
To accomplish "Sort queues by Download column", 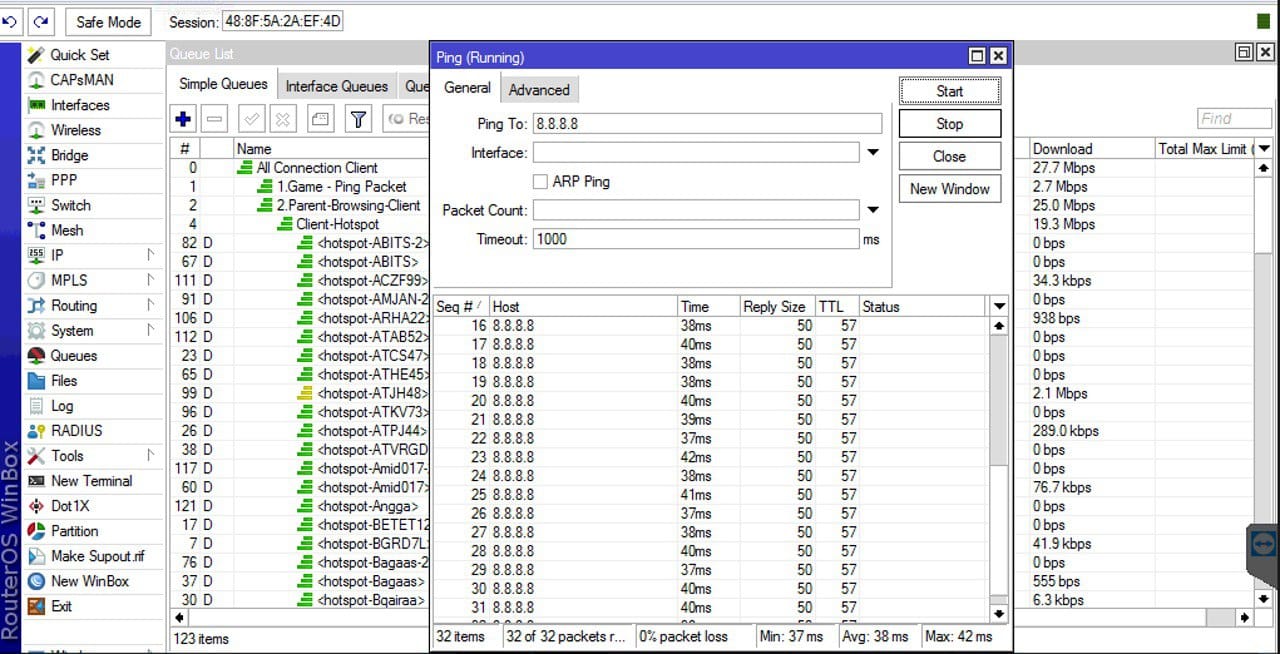I will click(x=1092, y=149).
